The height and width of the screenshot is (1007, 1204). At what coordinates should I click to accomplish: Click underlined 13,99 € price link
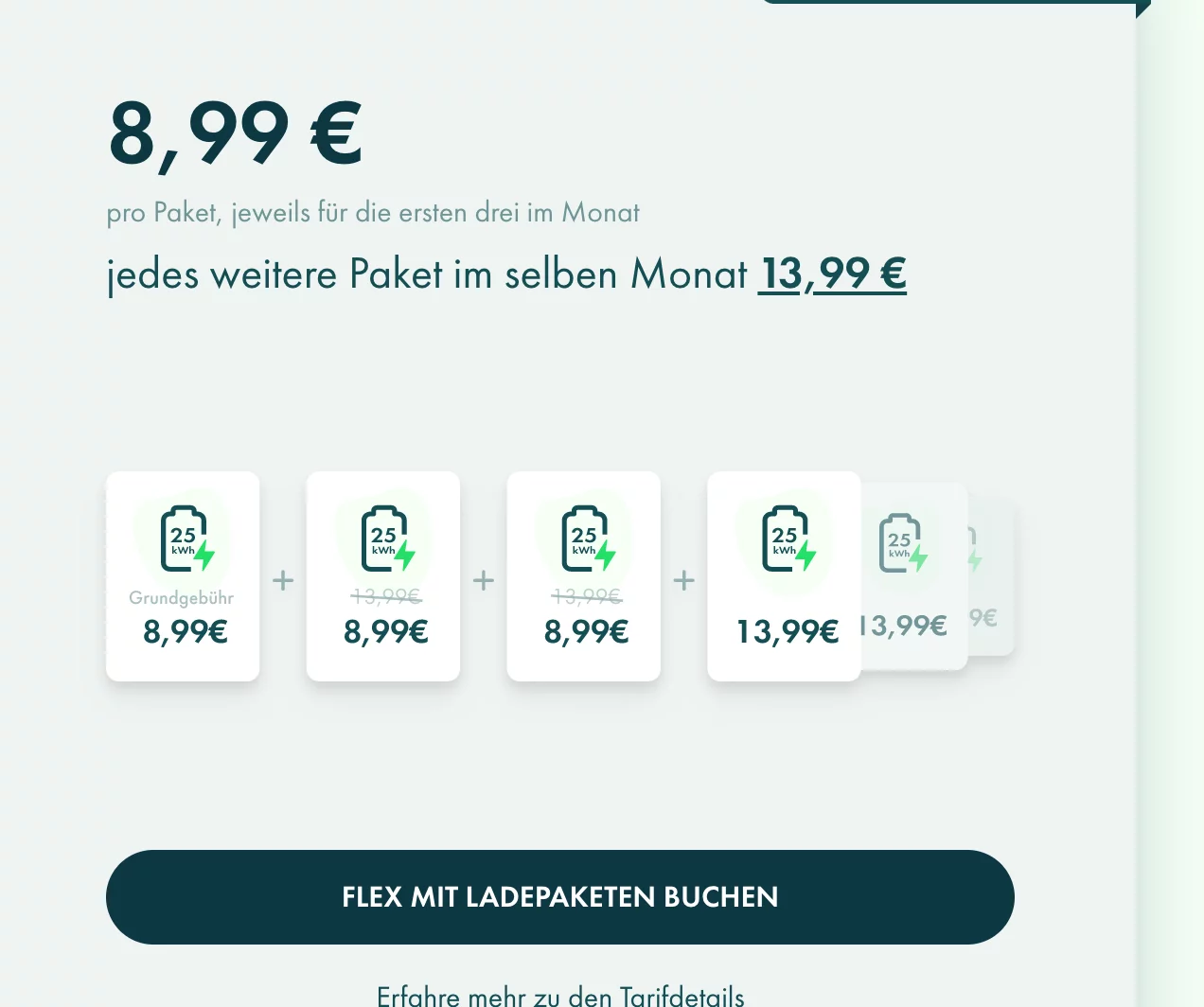(x=833, y=274)
